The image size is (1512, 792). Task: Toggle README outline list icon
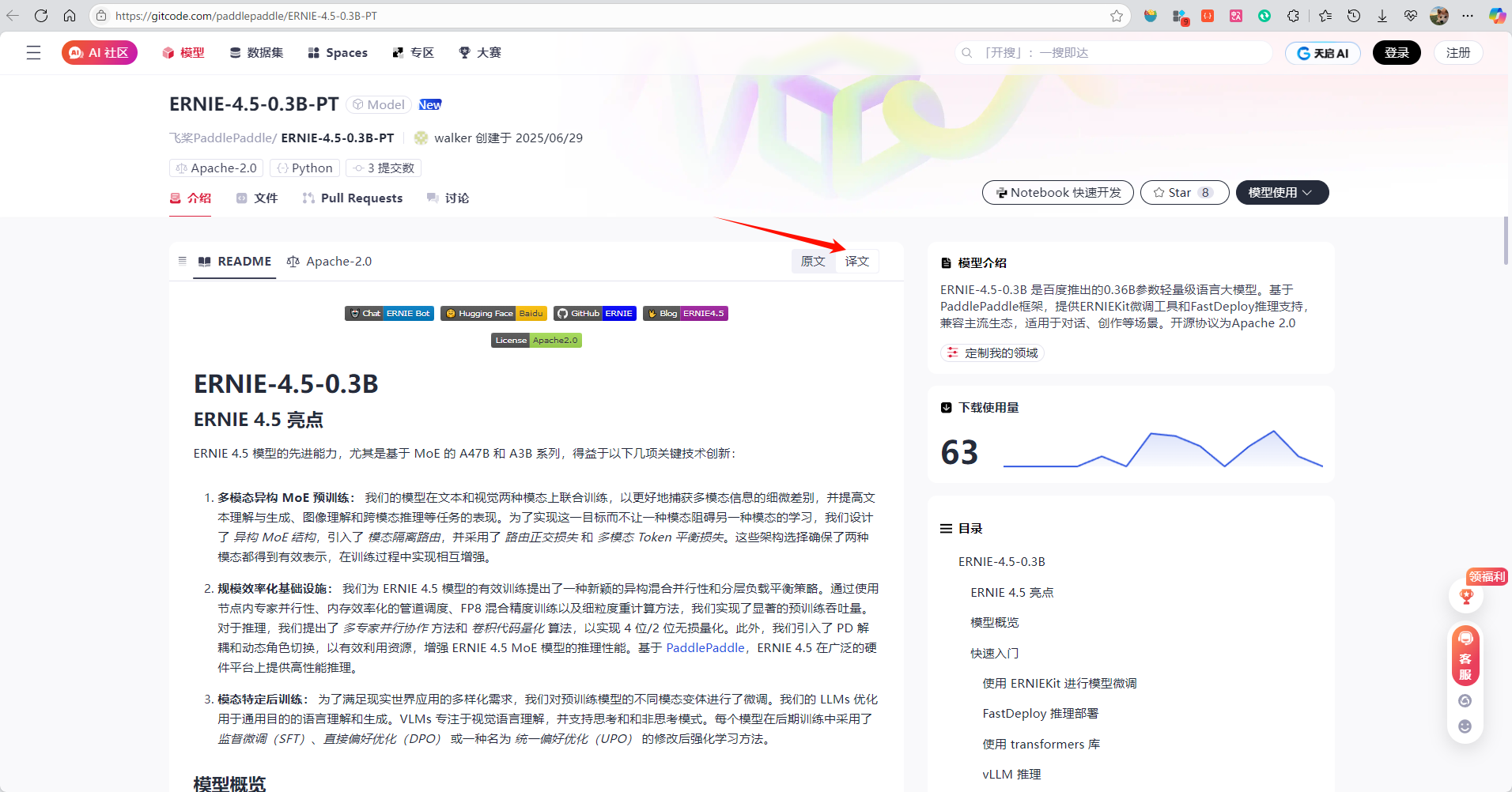pyautogui.click(x=183, y=261)
